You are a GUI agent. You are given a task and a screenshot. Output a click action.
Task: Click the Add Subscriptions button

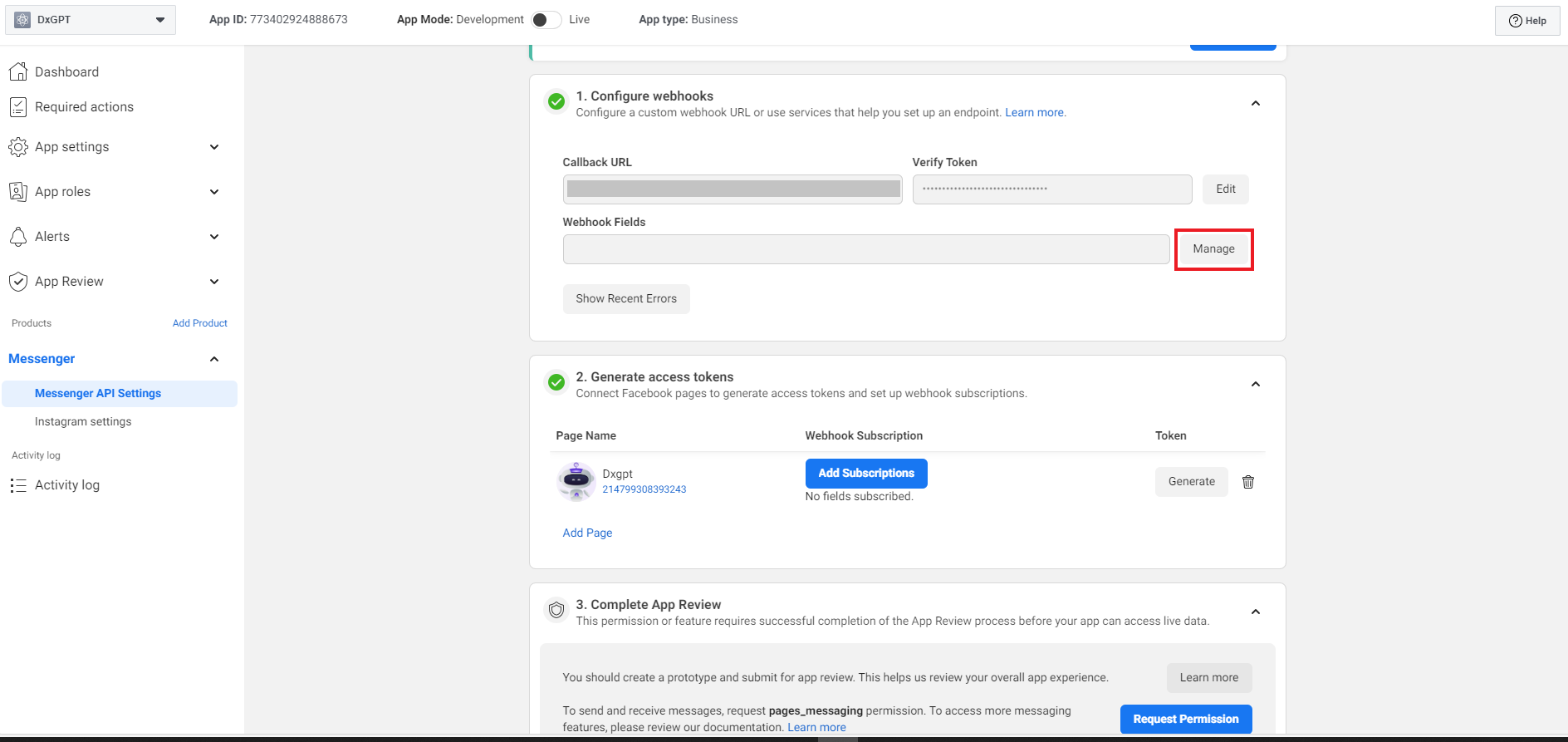865,474
